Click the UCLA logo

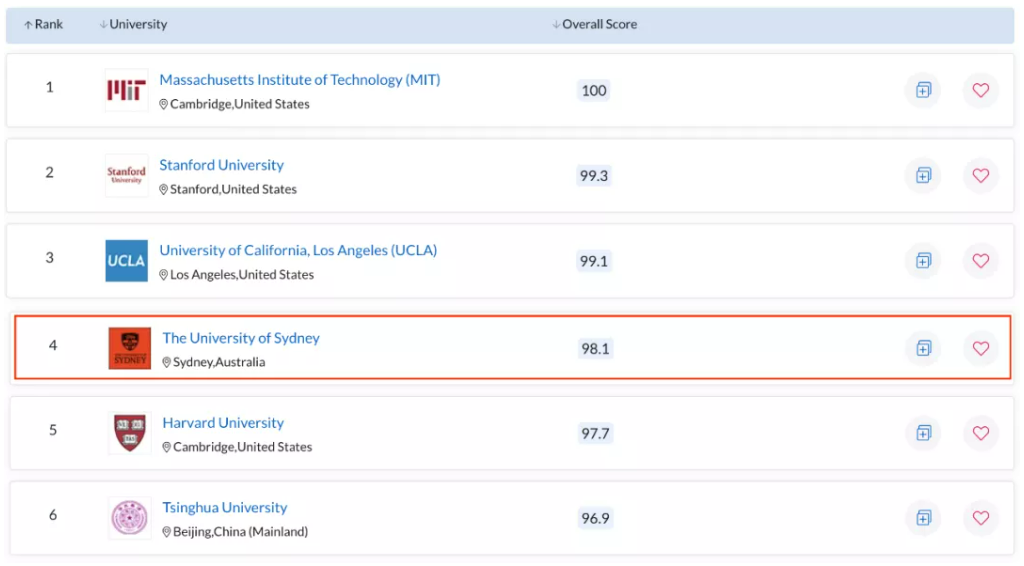[x=127, y=261]
